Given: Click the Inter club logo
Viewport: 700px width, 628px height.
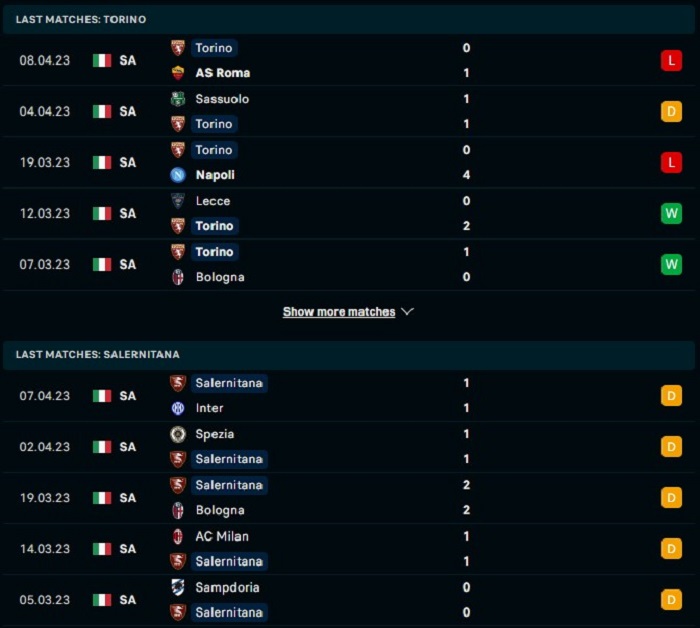Looking at the screenshot, I should point(178,408).
